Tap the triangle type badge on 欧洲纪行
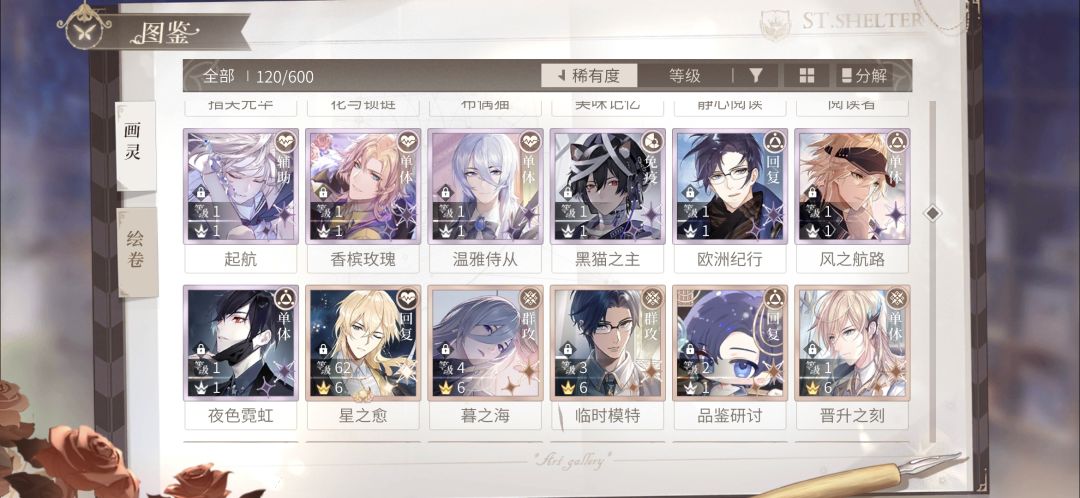The width and height of the screenshot is (1080, 498). [x=774, y=142]
